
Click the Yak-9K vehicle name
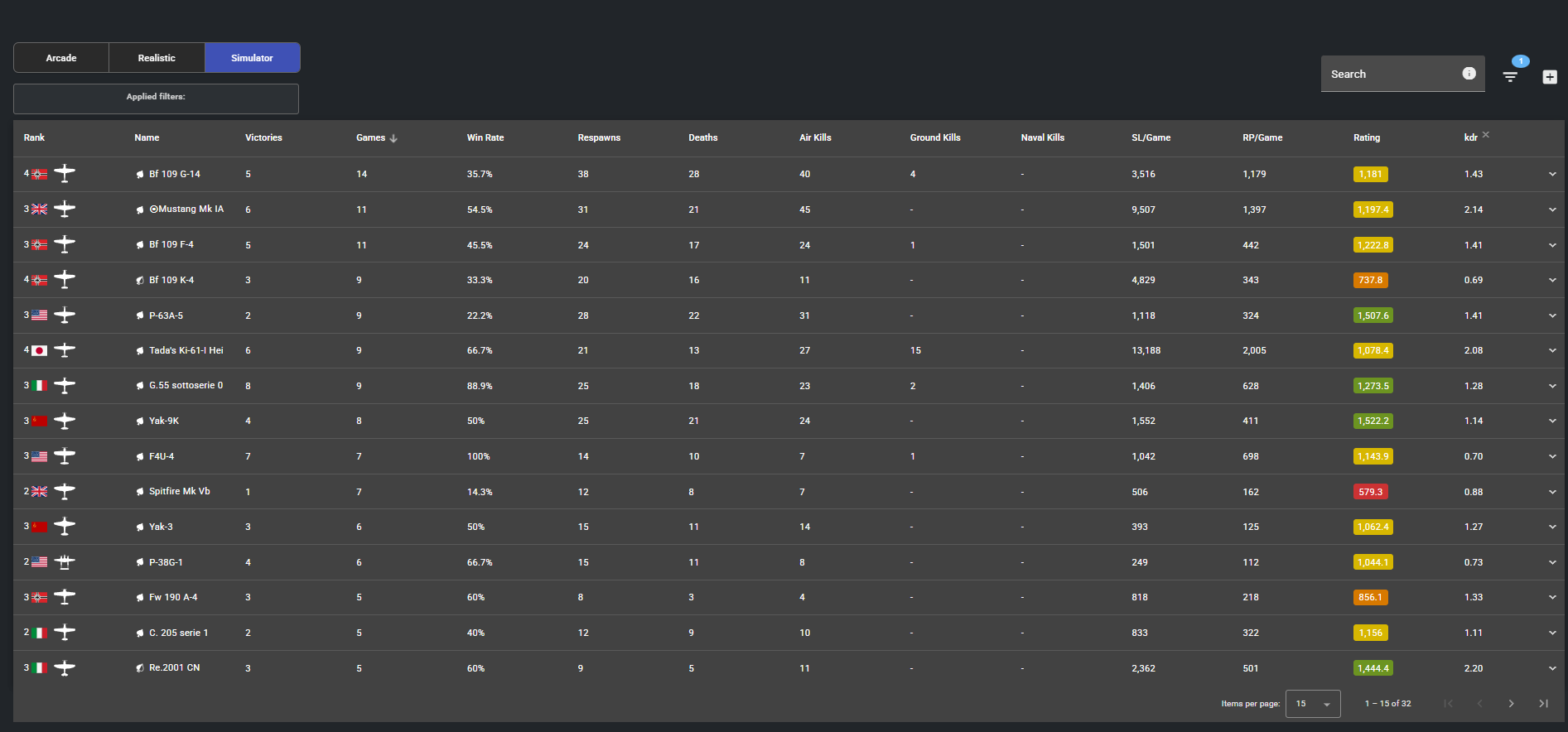coord(164,421)
